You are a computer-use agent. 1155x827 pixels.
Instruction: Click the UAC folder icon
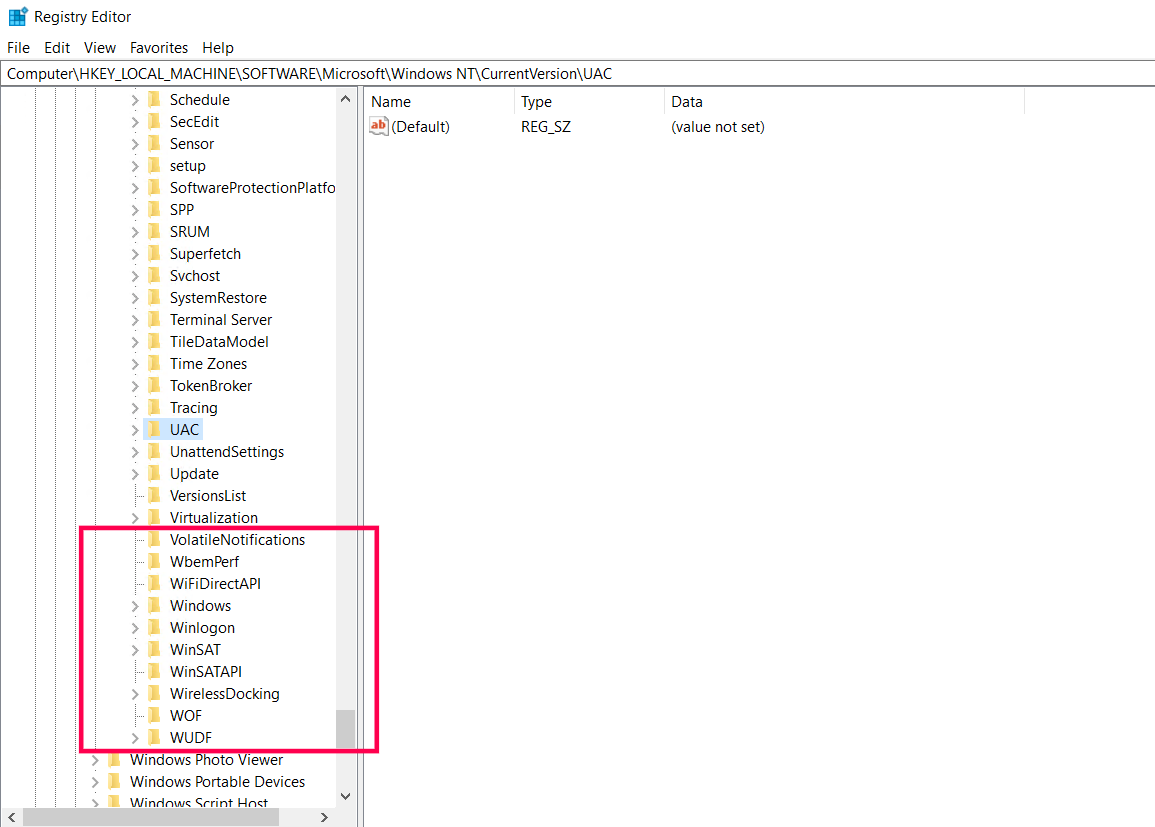coord(154,429)
